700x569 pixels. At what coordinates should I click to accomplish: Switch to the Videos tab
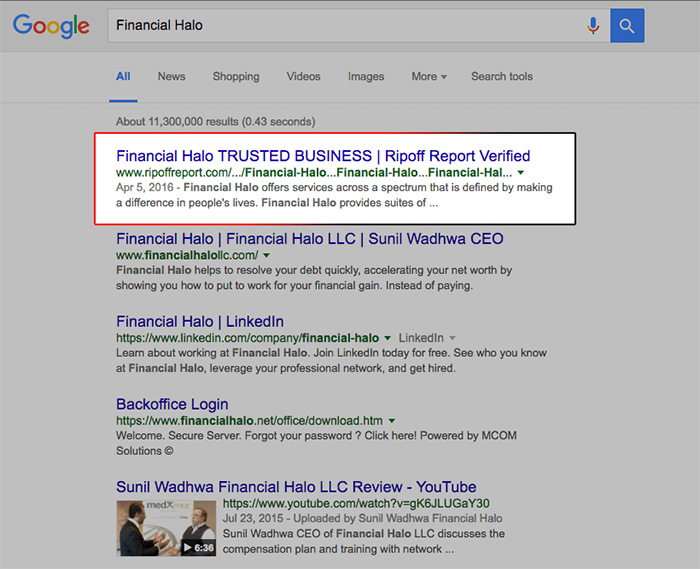(x=303, y=76)
